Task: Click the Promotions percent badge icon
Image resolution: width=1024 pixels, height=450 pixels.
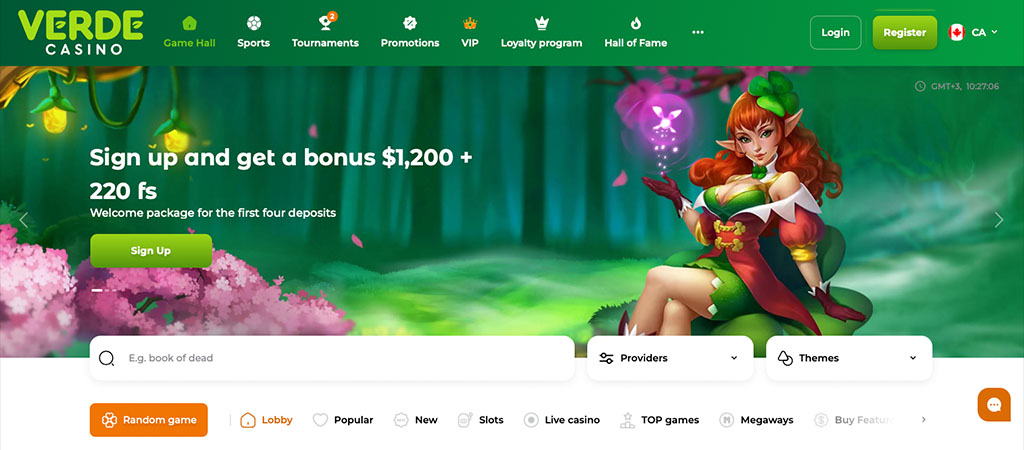Action: coord(409,24)
